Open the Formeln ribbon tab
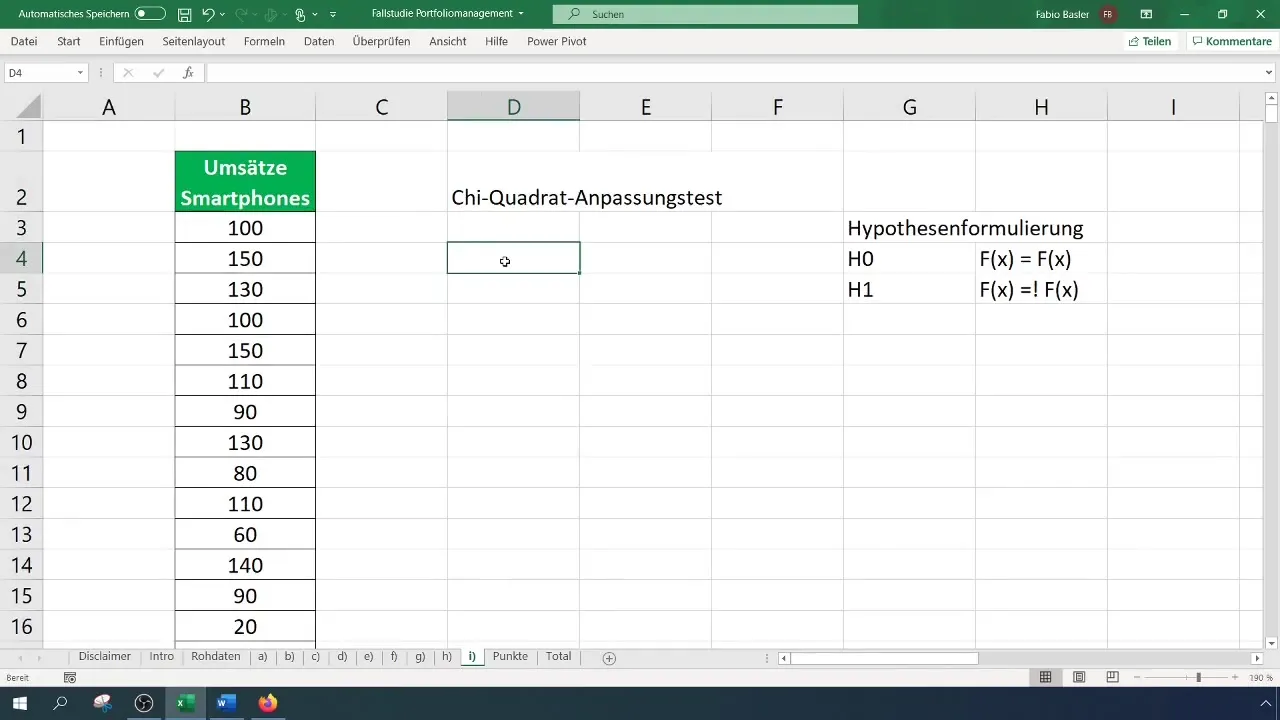Screen dimensions: 1280x720 (264, 42)
